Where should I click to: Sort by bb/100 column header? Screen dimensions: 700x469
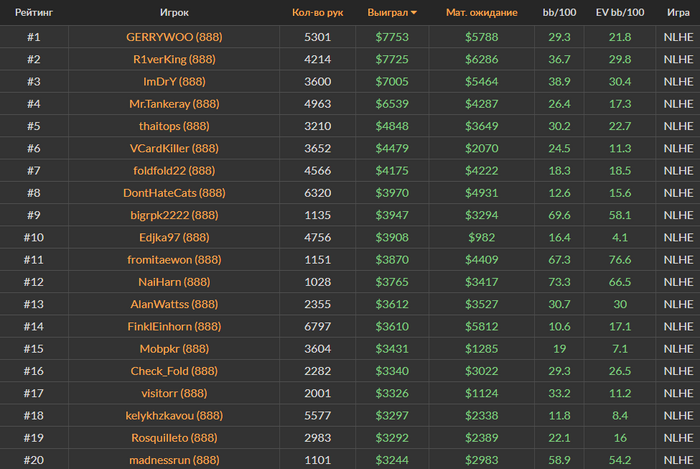coord(559,12)
